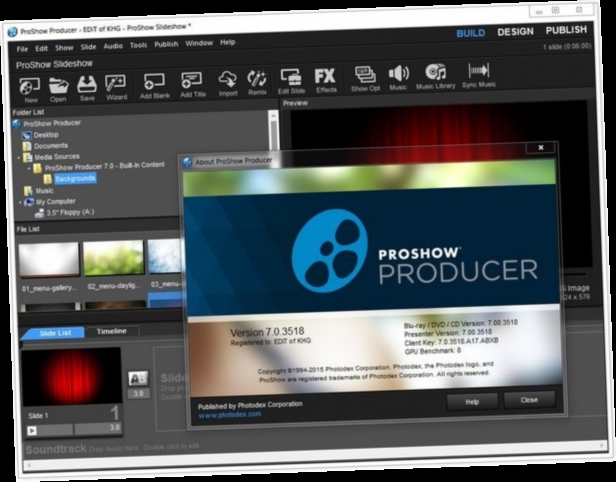The width and height of the screenshot is (616, 482).
Task: Collapse the Media Sources tree node
Action: coord(19,158)
